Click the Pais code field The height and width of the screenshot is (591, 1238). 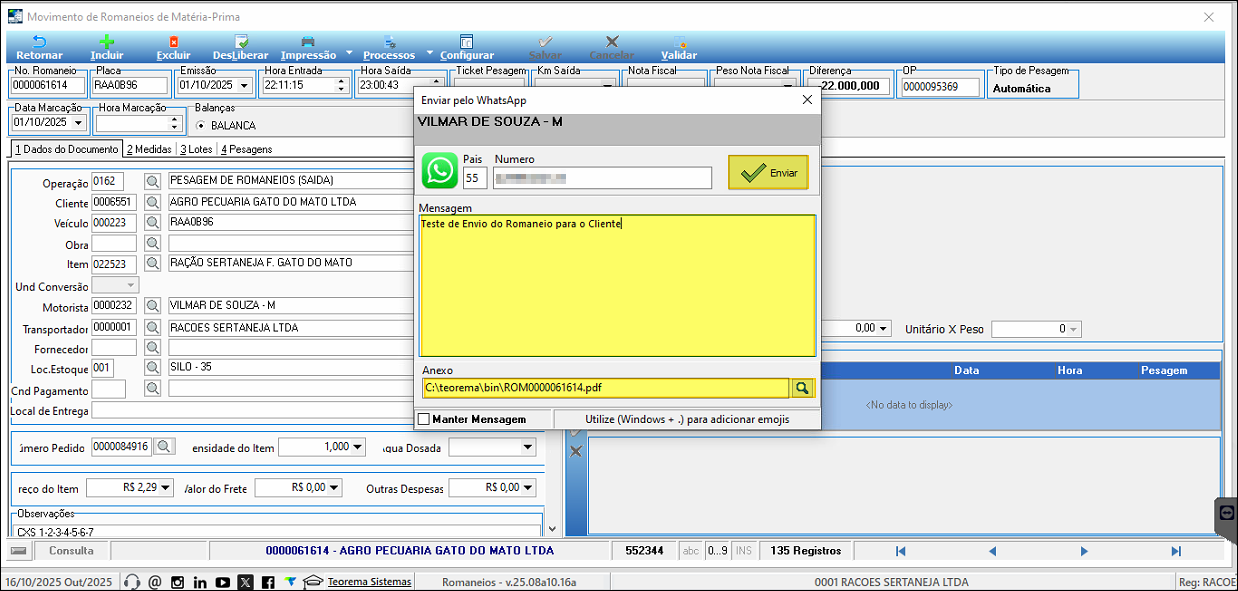pos(474,178)
